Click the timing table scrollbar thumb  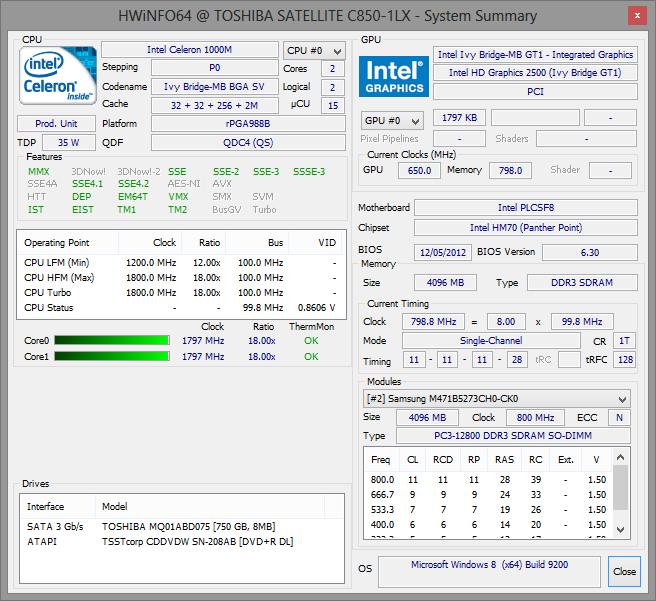point(621,487)
